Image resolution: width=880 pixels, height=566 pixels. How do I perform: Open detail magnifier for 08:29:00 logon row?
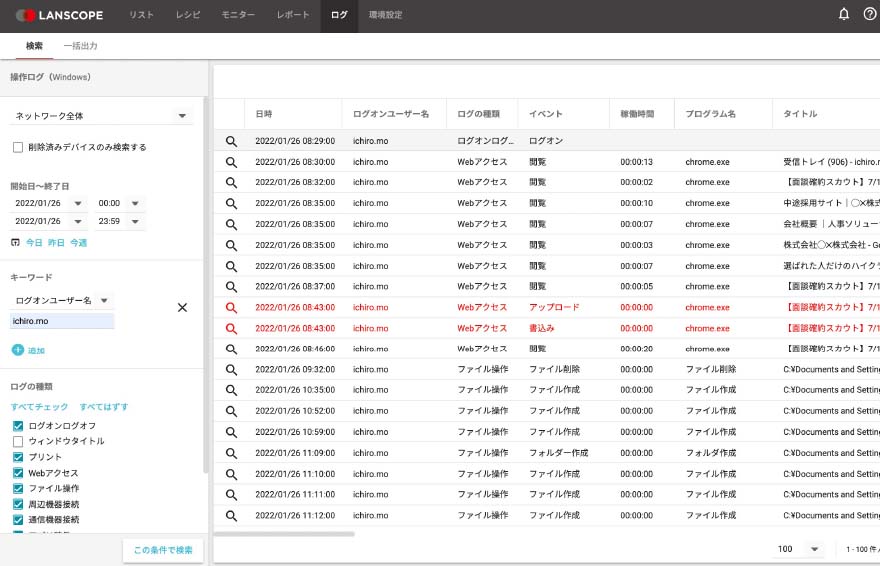[x=231, y=141]
